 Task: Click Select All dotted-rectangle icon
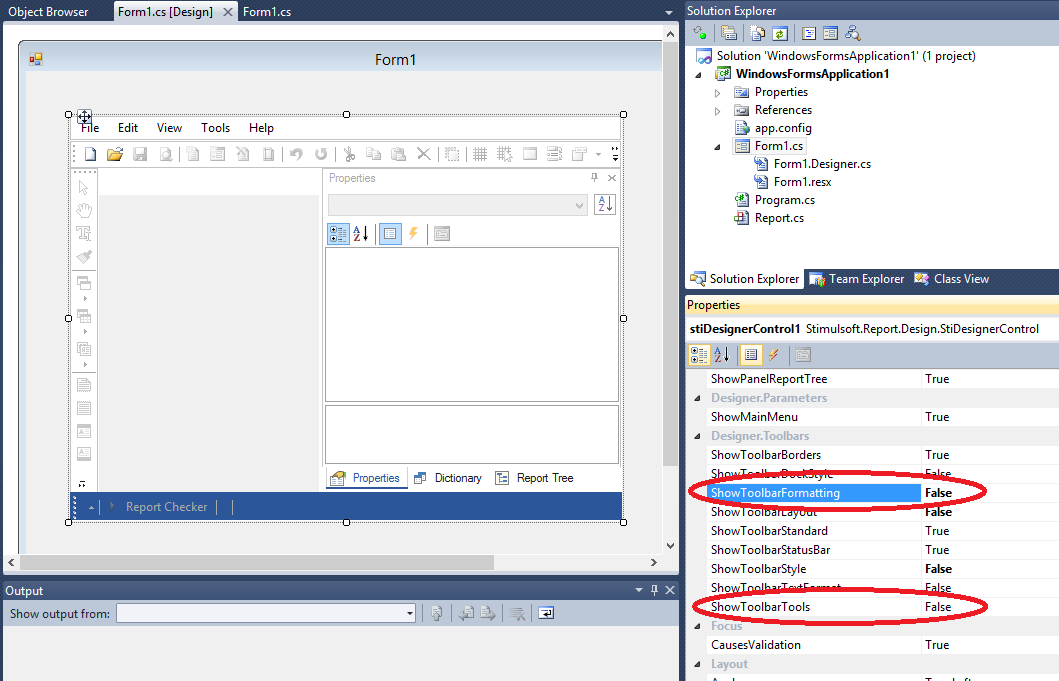(452, 154)
